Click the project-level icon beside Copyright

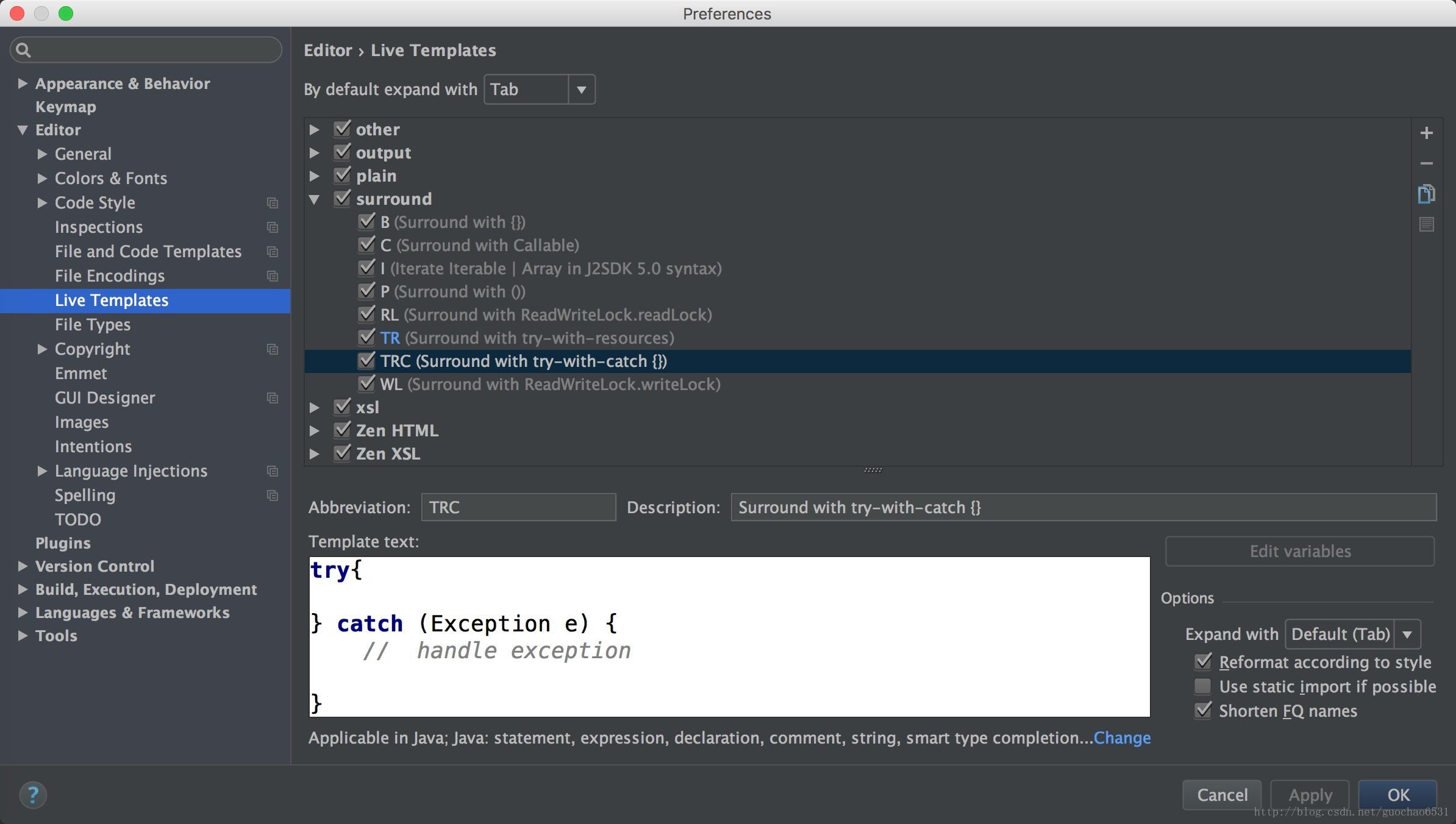pyautogui.click(x=273, y=349)
